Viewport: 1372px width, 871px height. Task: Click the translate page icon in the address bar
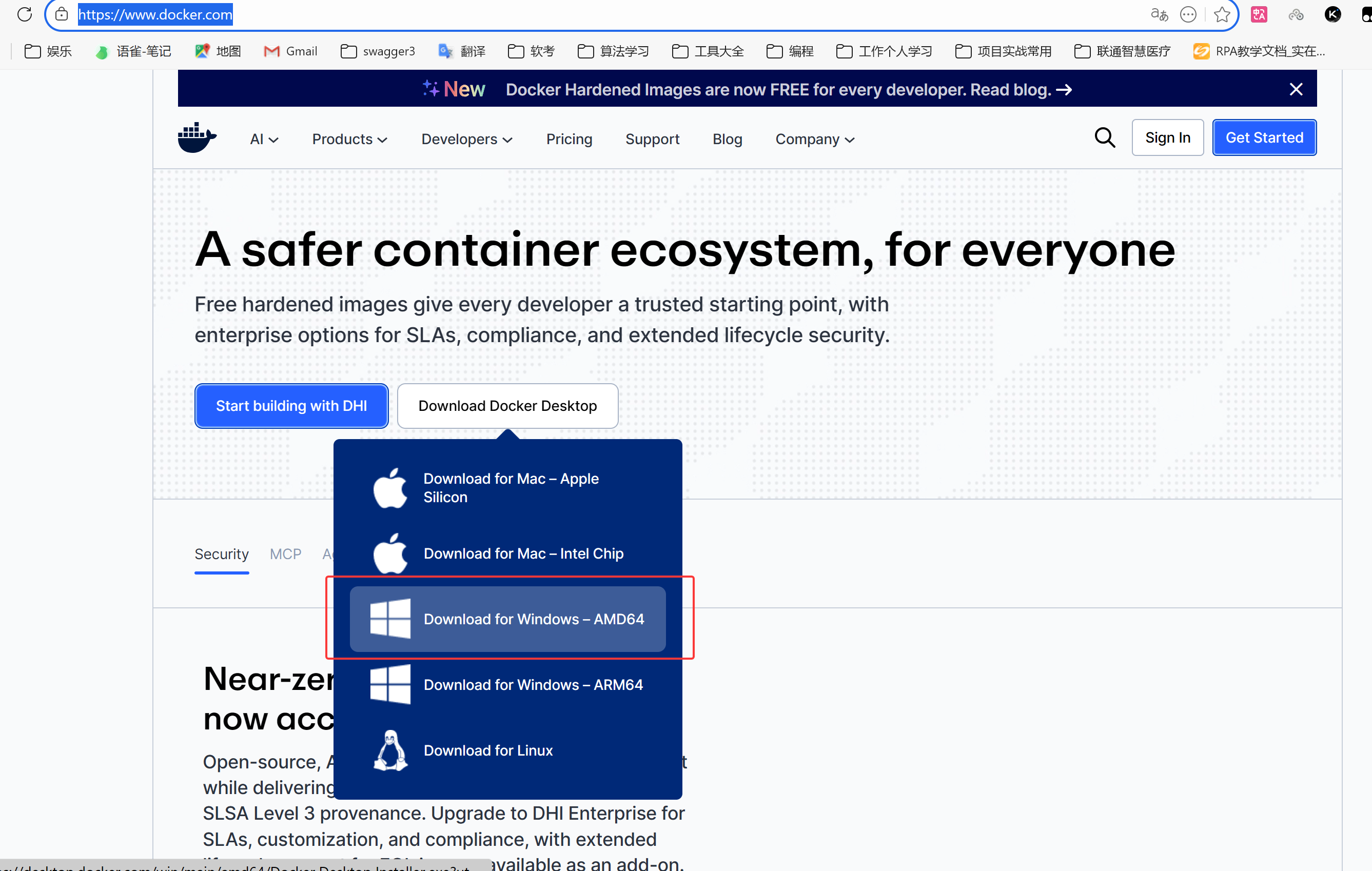click(1159, 14)
